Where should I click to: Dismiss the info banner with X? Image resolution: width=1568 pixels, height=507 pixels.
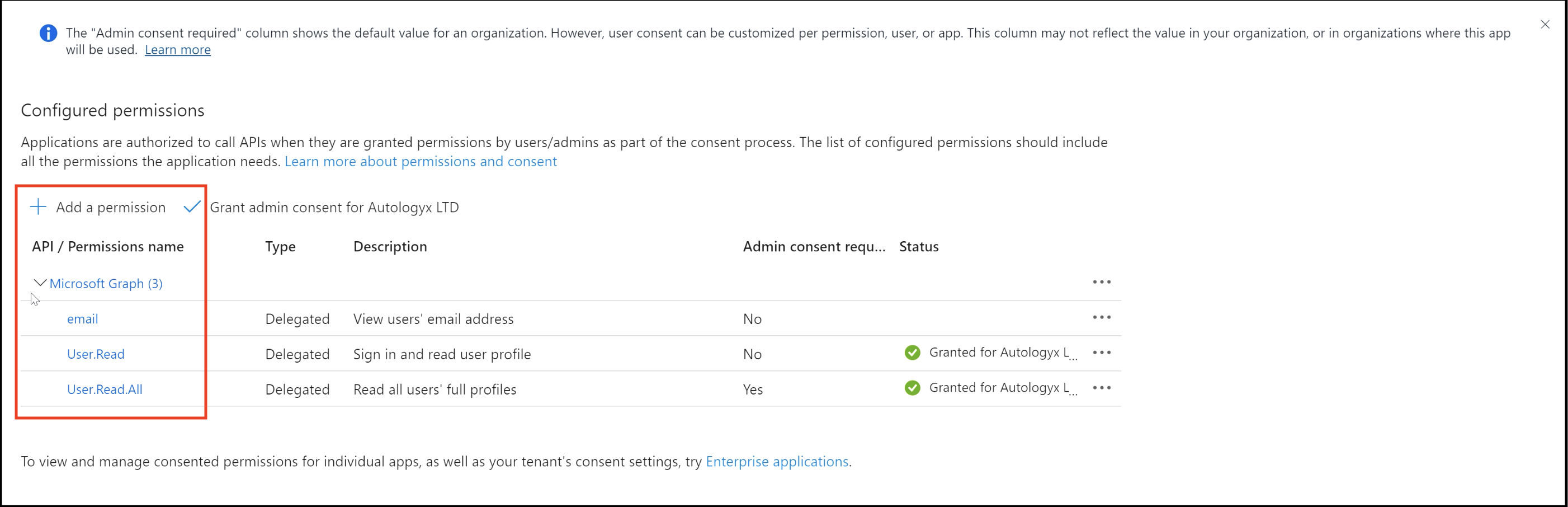(x=1545, y=25)
